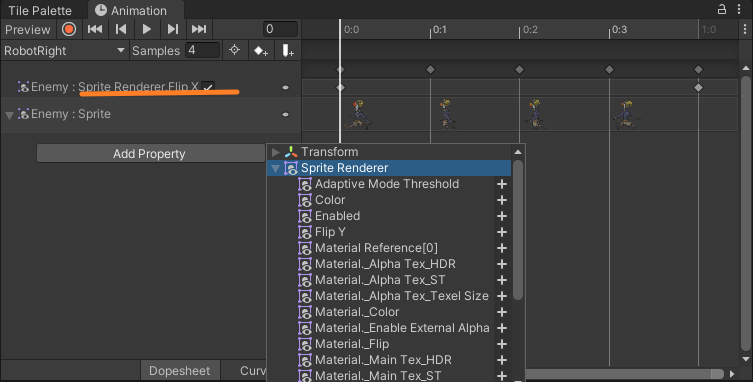Viewport: 753px width, 382px height.
Task: Click filter by selection icon
Action: 234,50
